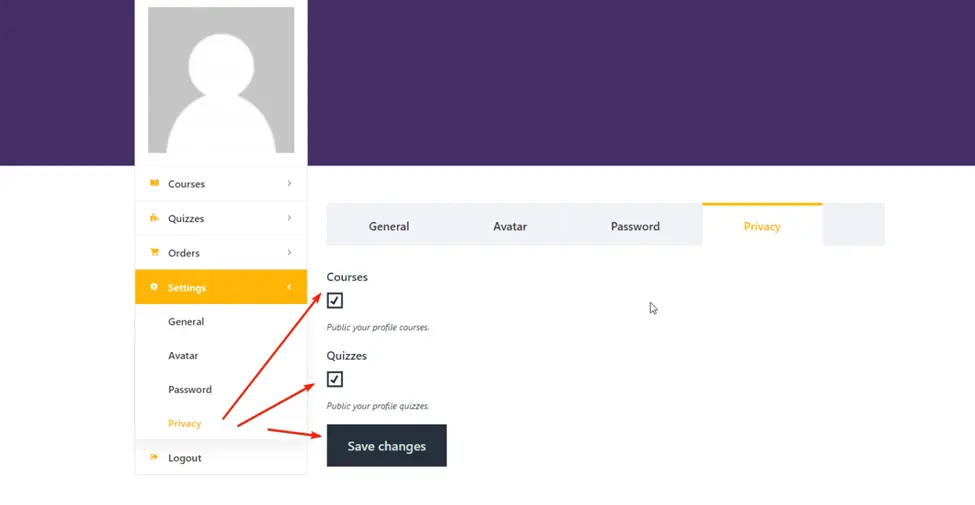Click the Settings sidebar menu label
The image size is (975, 505).
point(187,287)
